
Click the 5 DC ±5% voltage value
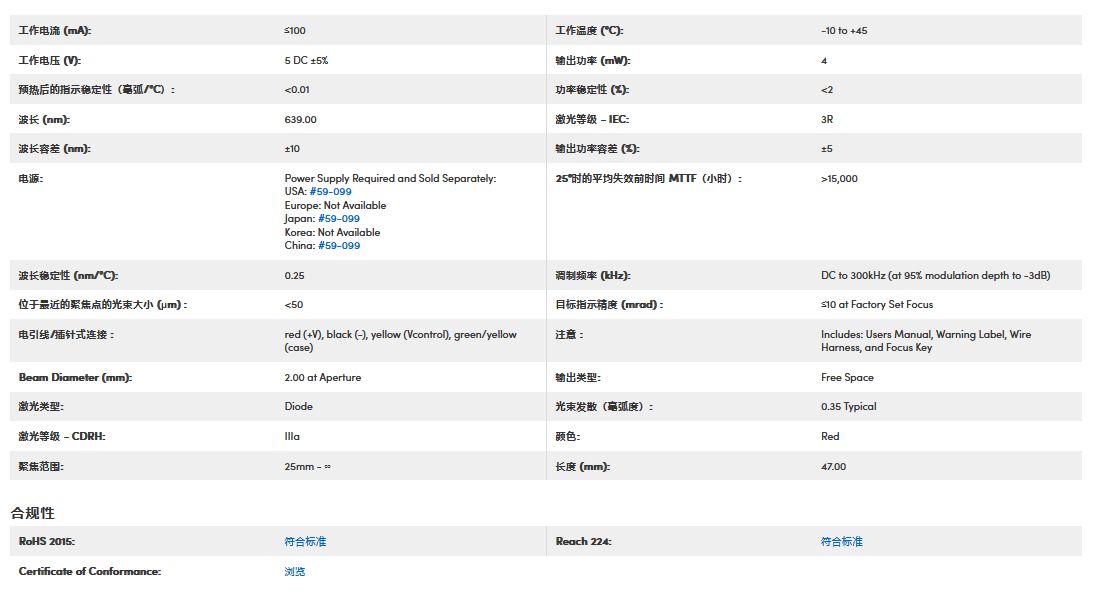click(306, 61)
